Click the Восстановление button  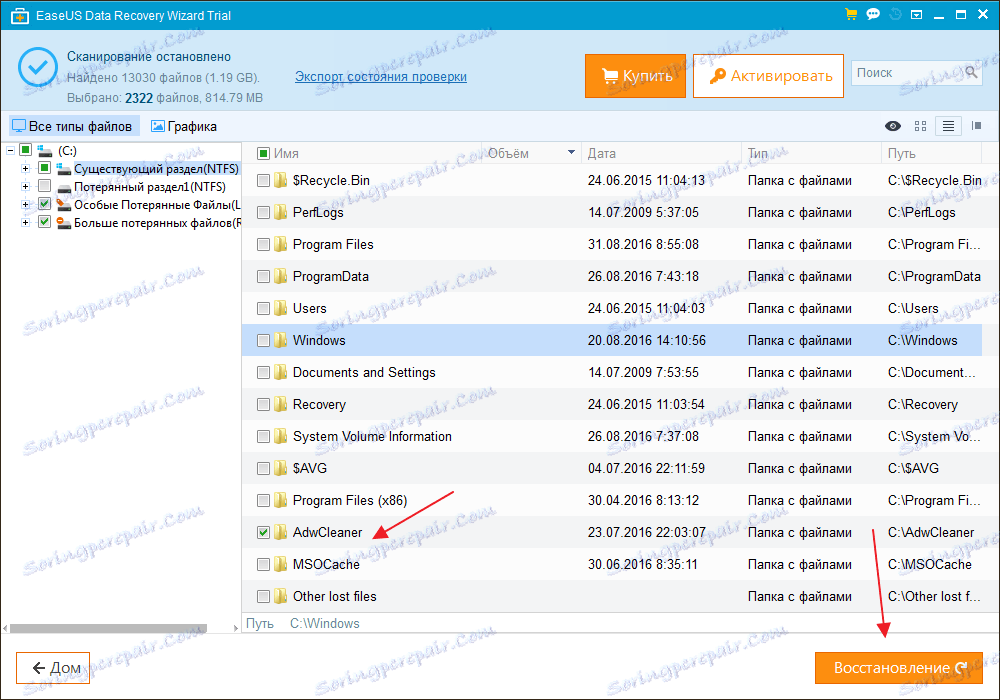(x=899, y=667)
